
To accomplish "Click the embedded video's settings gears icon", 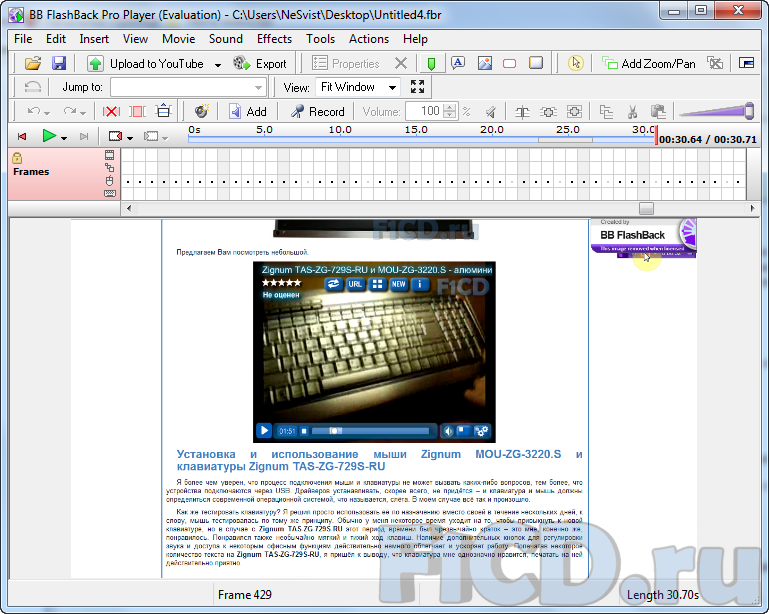I will pyautogui.click(x=482, y=431).
